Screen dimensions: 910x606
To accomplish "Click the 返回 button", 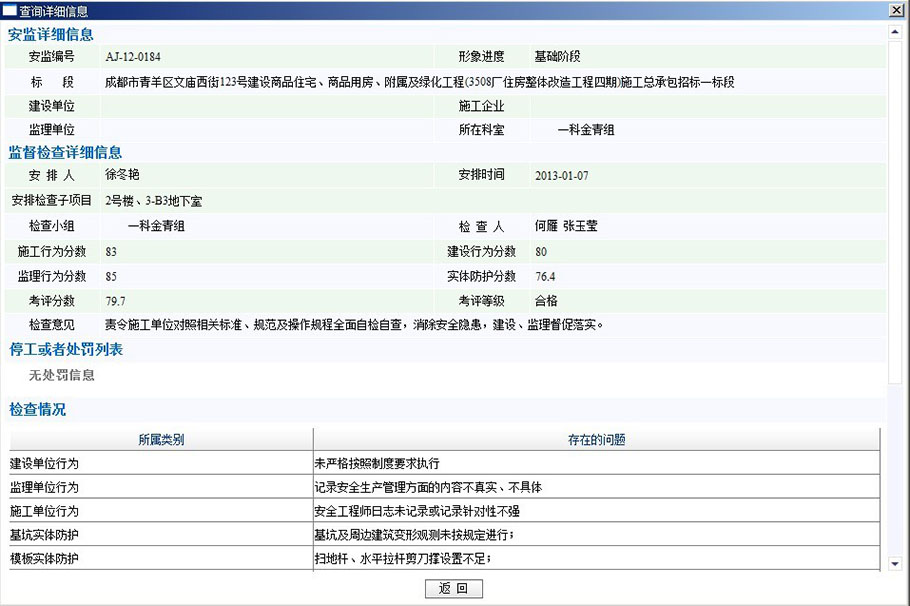I will tap(453, 589).
